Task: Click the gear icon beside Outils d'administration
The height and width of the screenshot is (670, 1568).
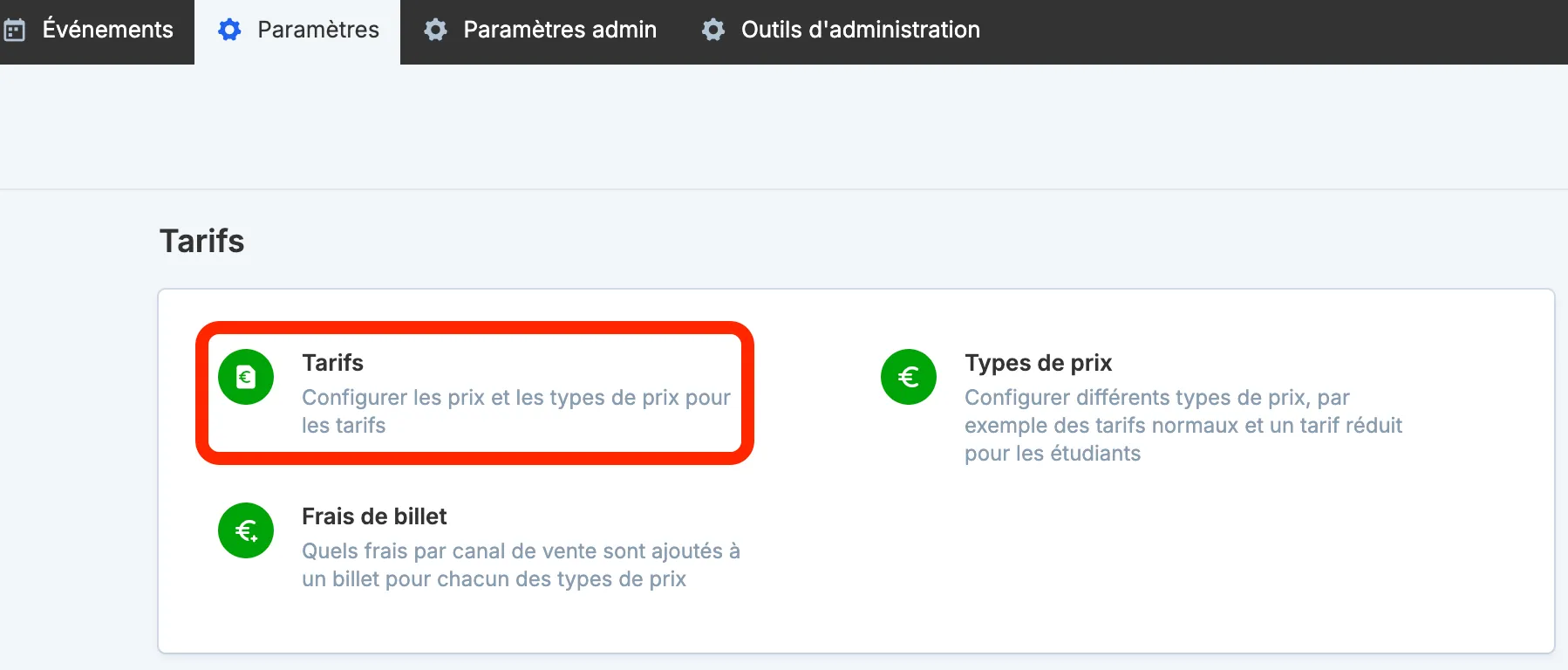Action: 713,30
